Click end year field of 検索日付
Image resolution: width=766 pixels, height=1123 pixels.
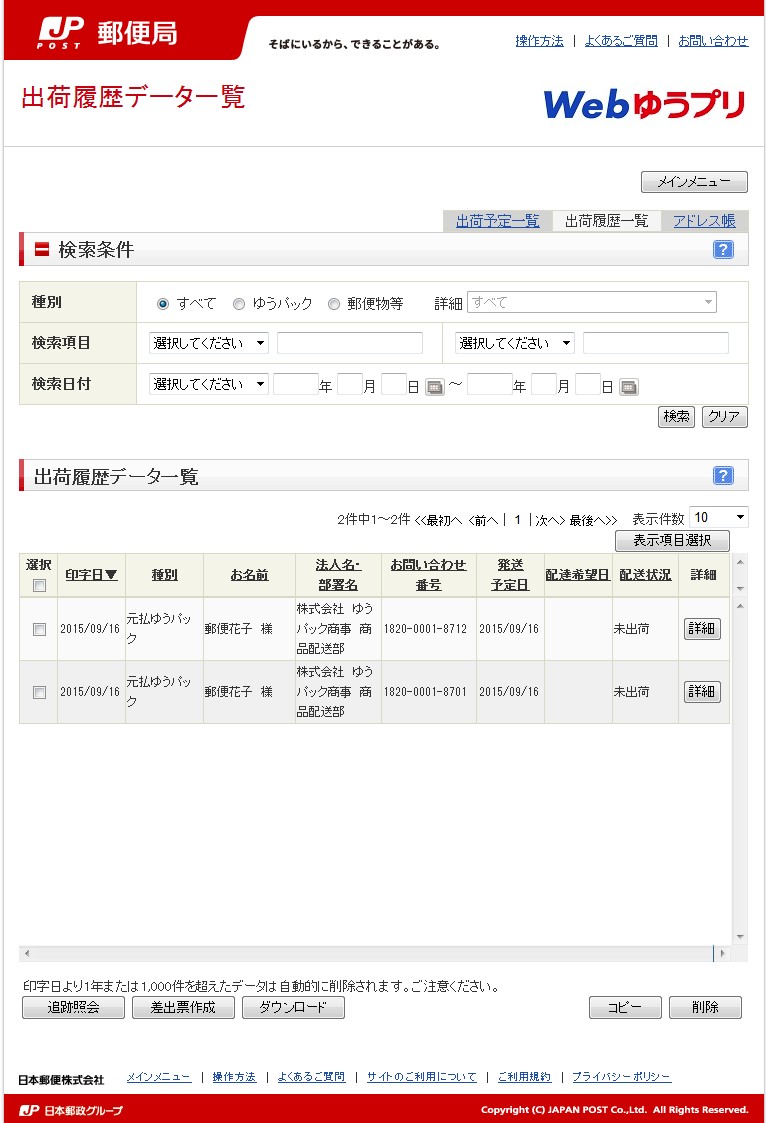[x=490, y=384]
